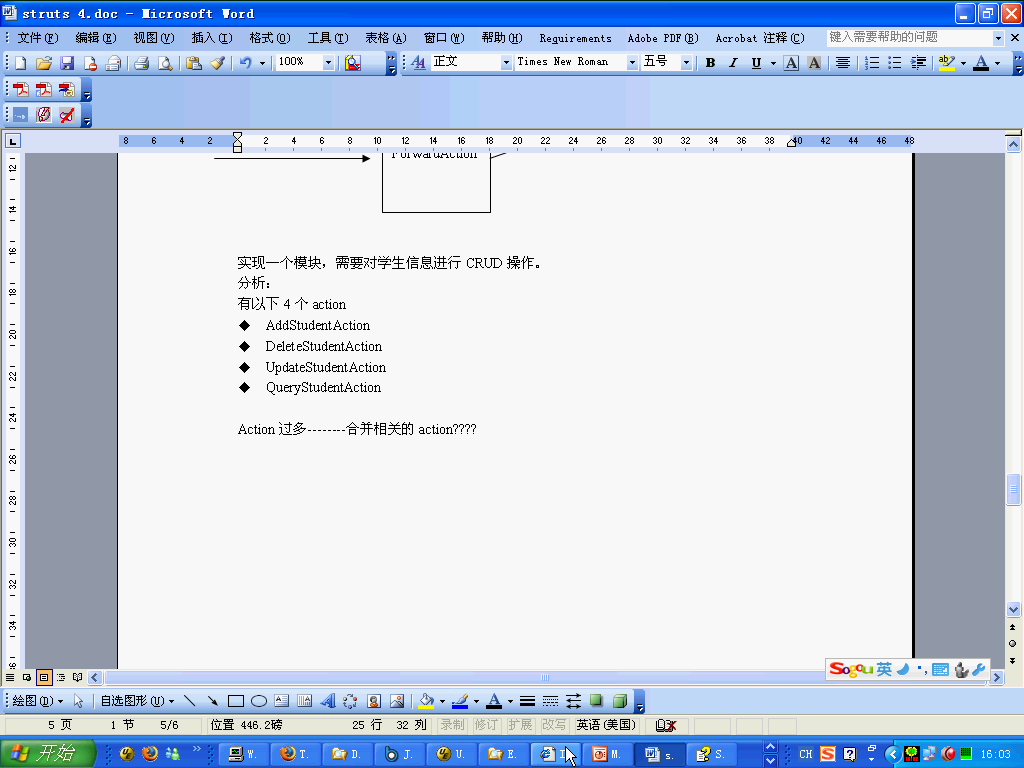Image resolution: width=1024 pixels, height=768 pixels.
Task: Select the Arrow drawing tool
Action: pos(212,701)
